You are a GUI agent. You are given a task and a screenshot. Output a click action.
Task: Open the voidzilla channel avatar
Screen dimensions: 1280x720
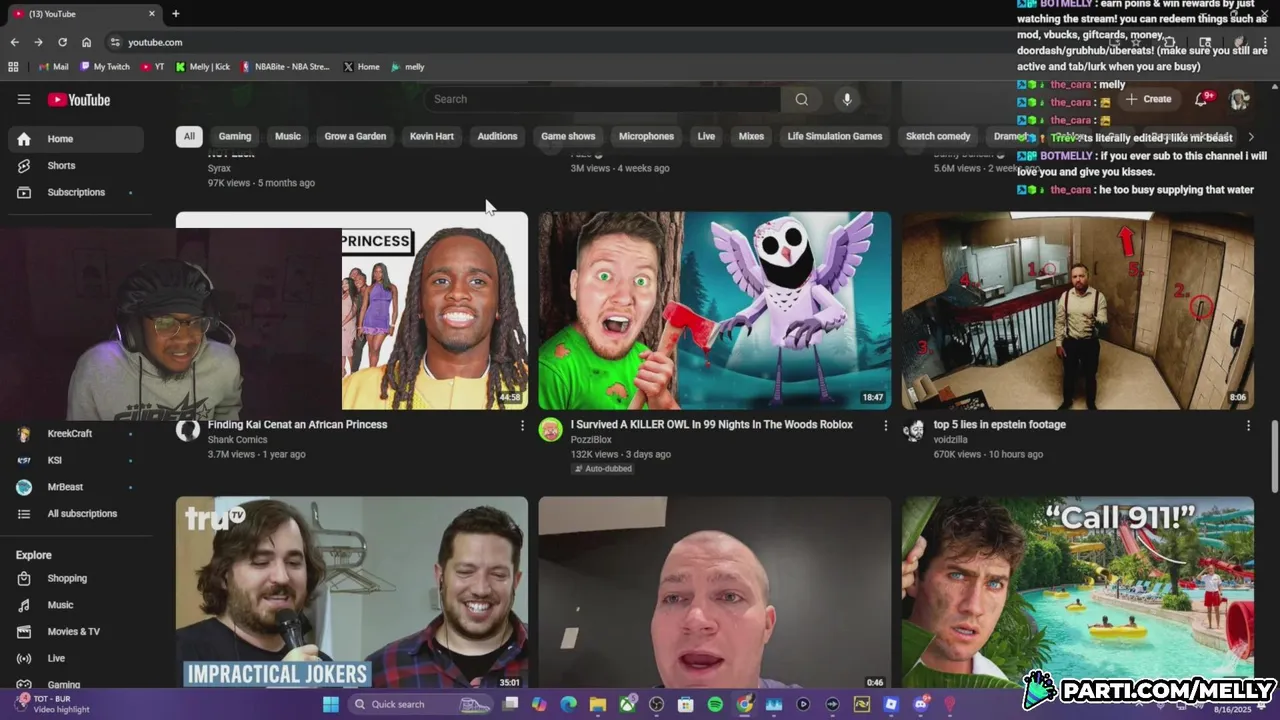pos(913,430)
